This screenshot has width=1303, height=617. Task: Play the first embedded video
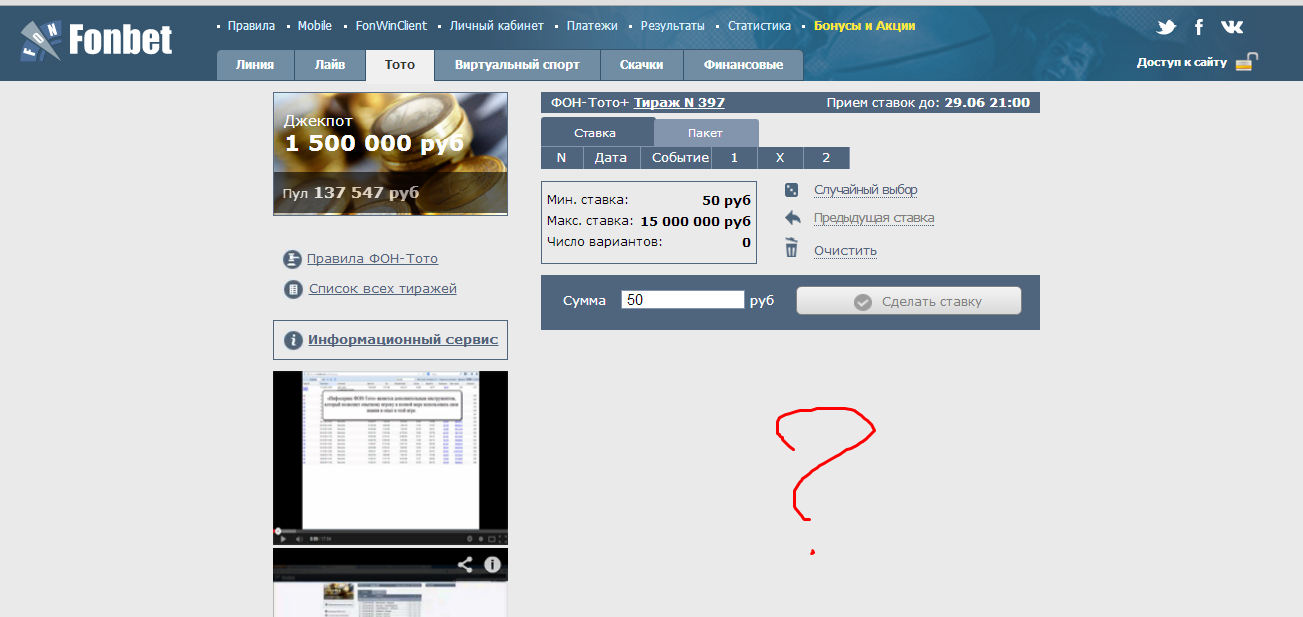tap(283, 539)
